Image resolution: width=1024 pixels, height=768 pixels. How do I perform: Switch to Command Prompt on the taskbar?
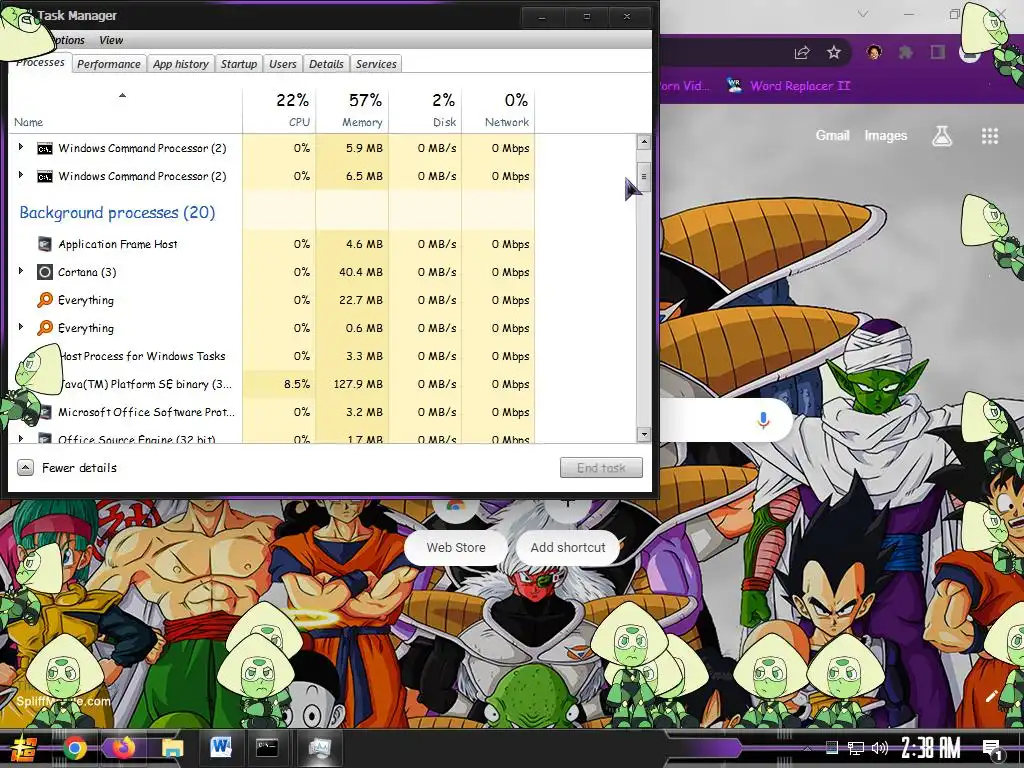click(x=267, y=748)
